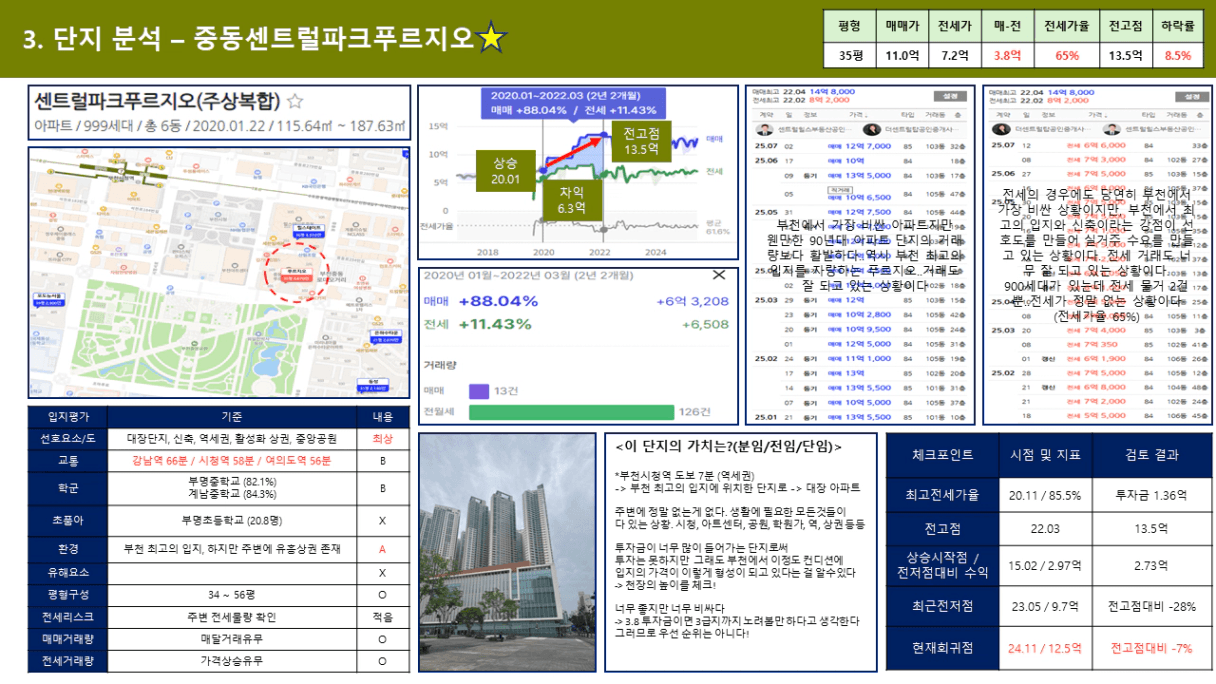Click the 7.2억 전세가 cell in the summary table
Image resolution: width=1216 pixels, height=684 pixels.
coord(955,56)
